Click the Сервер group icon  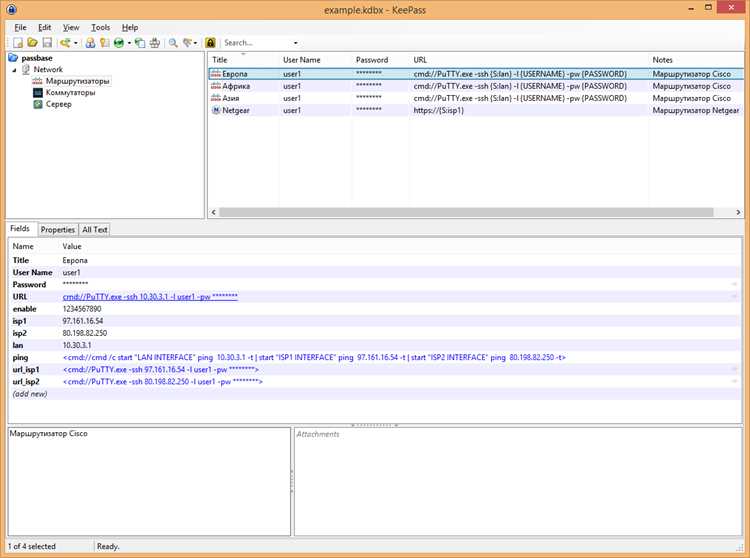pos(38,104)
